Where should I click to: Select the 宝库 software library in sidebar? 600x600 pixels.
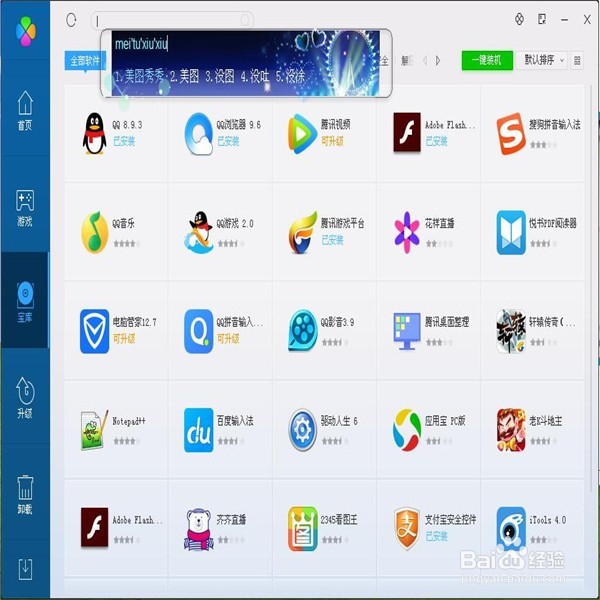coord(25,302)
